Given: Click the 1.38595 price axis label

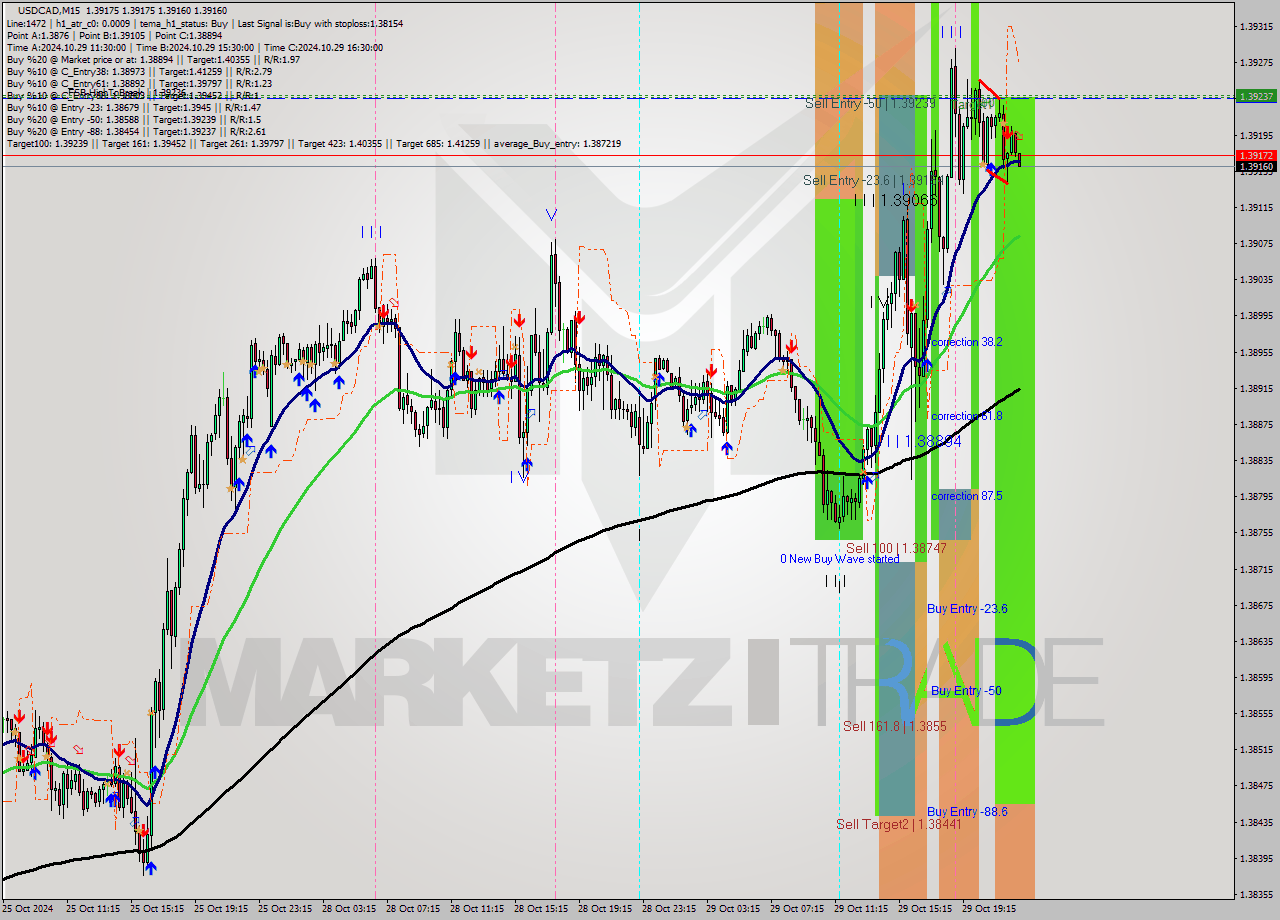Looking at the screenshot, I should pyautogui.click(x=1256, y=677).
